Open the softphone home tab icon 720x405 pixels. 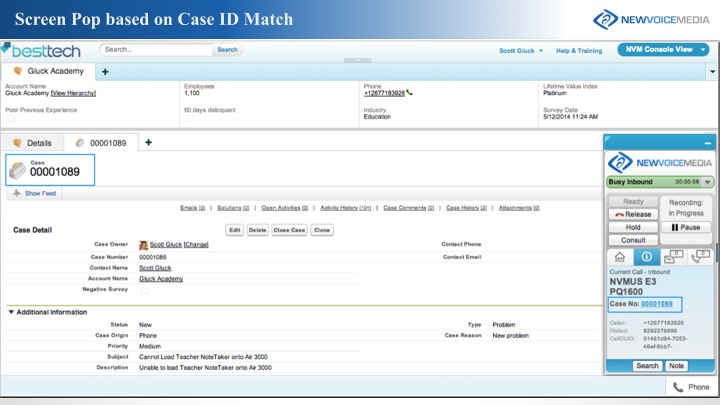pyautogui.click(x=620, y=257)
